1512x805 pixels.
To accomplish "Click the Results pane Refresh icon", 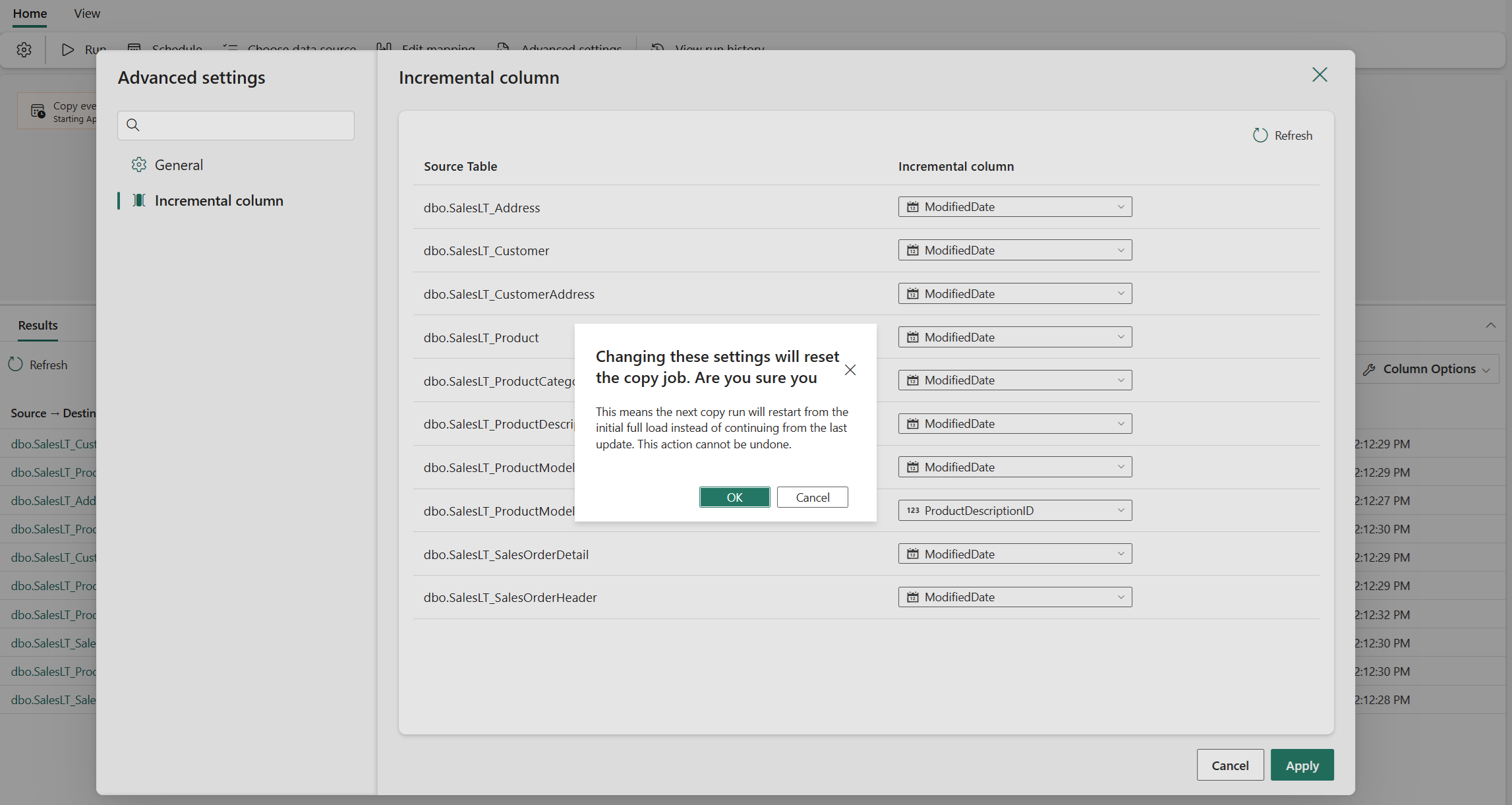I will [15, 365].
